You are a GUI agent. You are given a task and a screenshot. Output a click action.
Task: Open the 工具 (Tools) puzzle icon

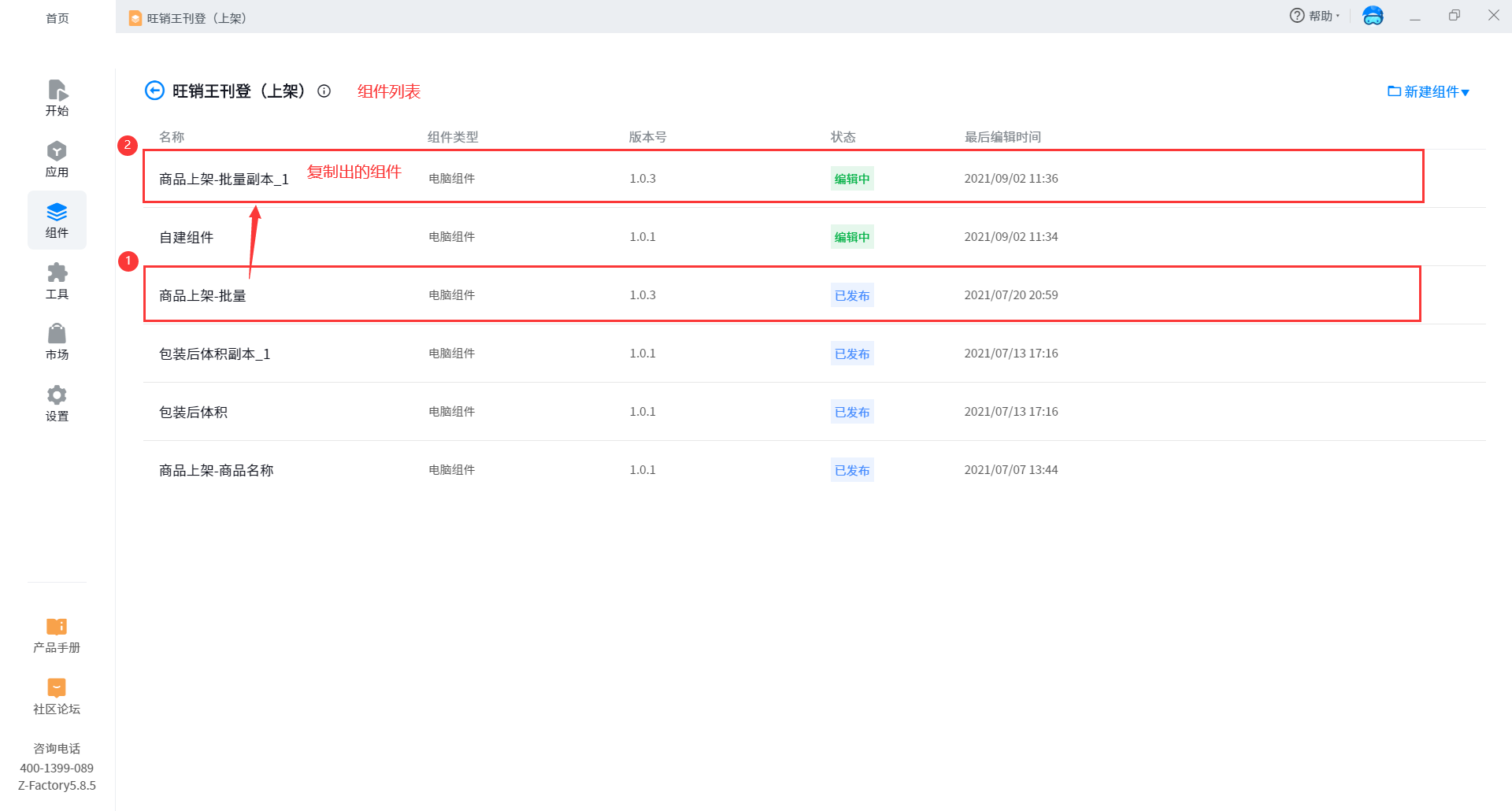click(57, 281)
